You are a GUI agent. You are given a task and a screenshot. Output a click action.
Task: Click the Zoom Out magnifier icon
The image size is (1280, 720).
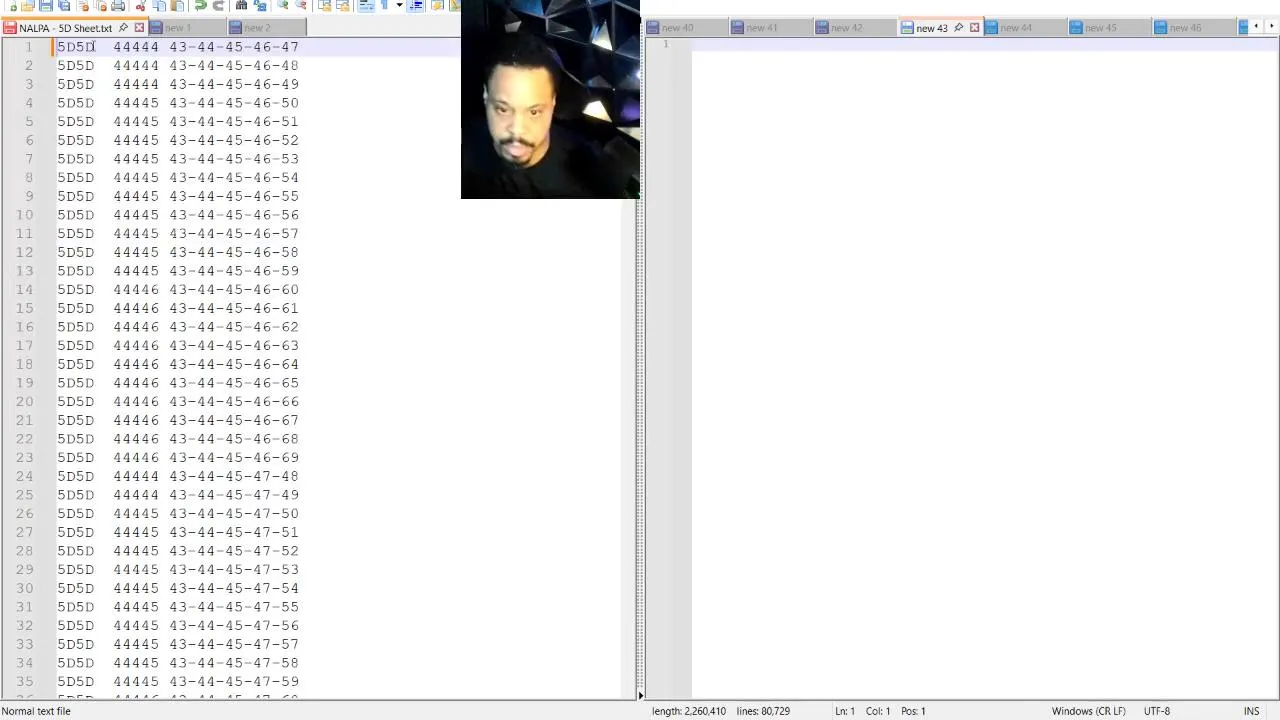[301, 5]
